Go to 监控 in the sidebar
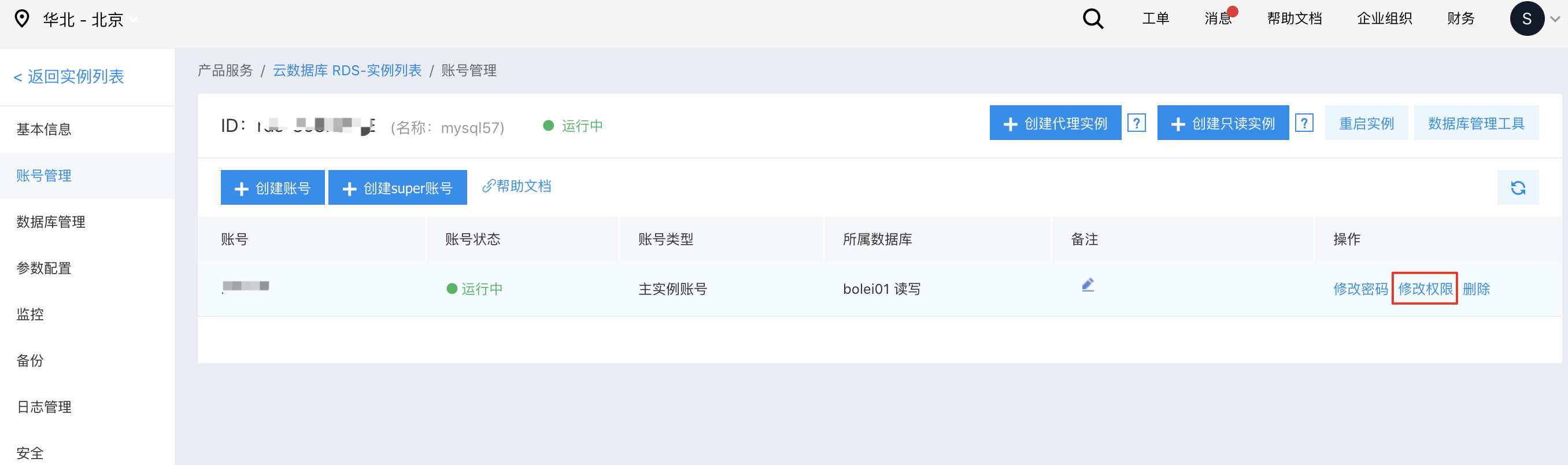The width and height of the screenshot is (1568, 465). click(x=30, y=315)
